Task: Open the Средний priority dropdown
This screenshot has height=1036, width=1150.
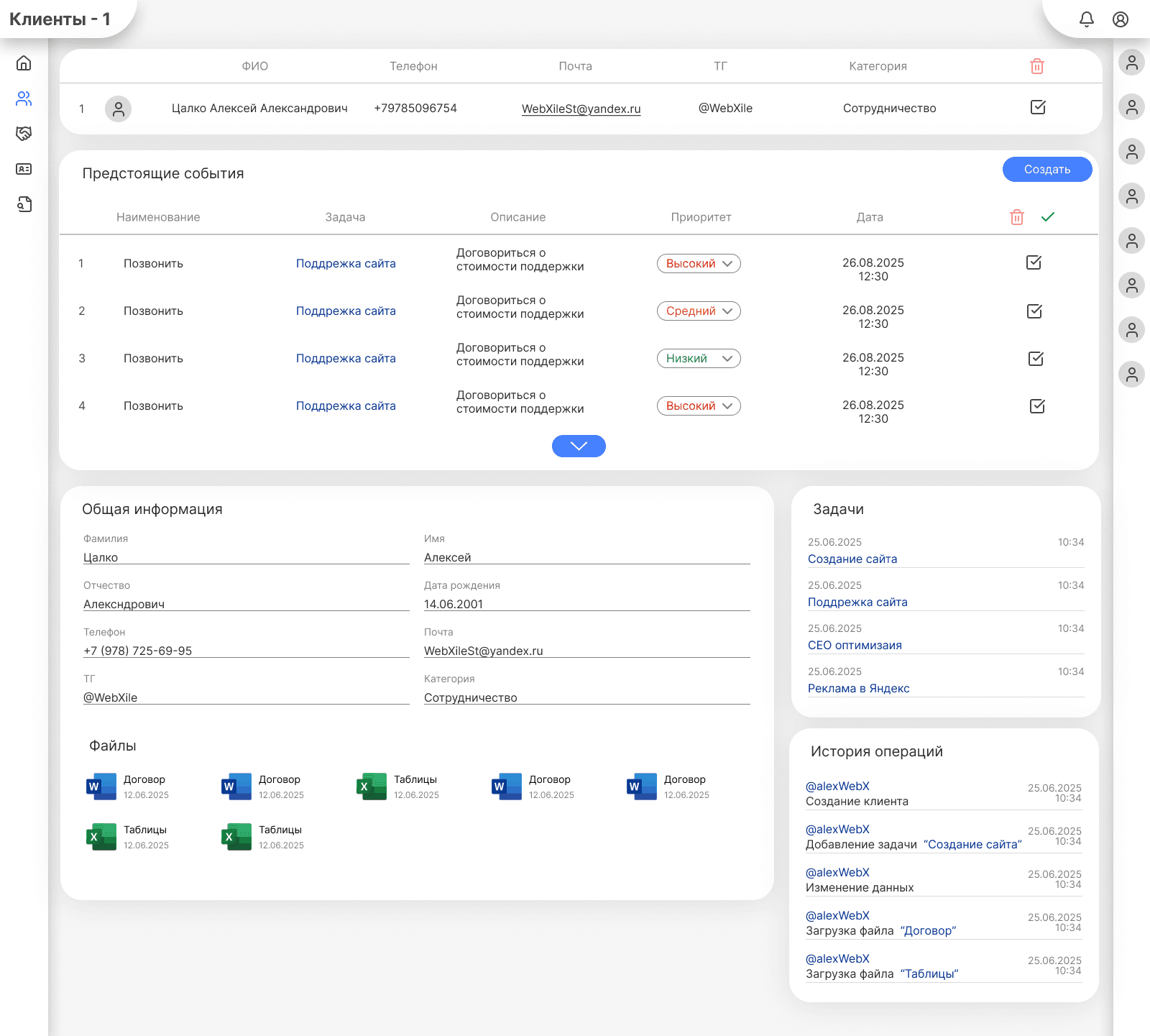Action: [698, 311]
